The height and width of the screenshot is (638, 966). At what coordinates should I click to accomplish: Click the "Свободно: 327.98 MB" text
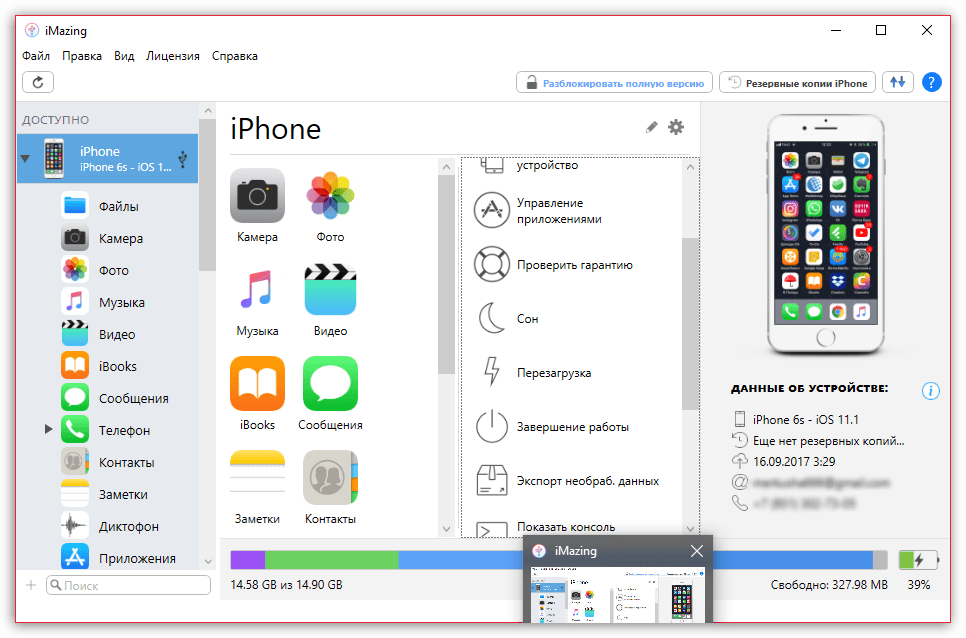pyautogui.click(x=829, y=584)
